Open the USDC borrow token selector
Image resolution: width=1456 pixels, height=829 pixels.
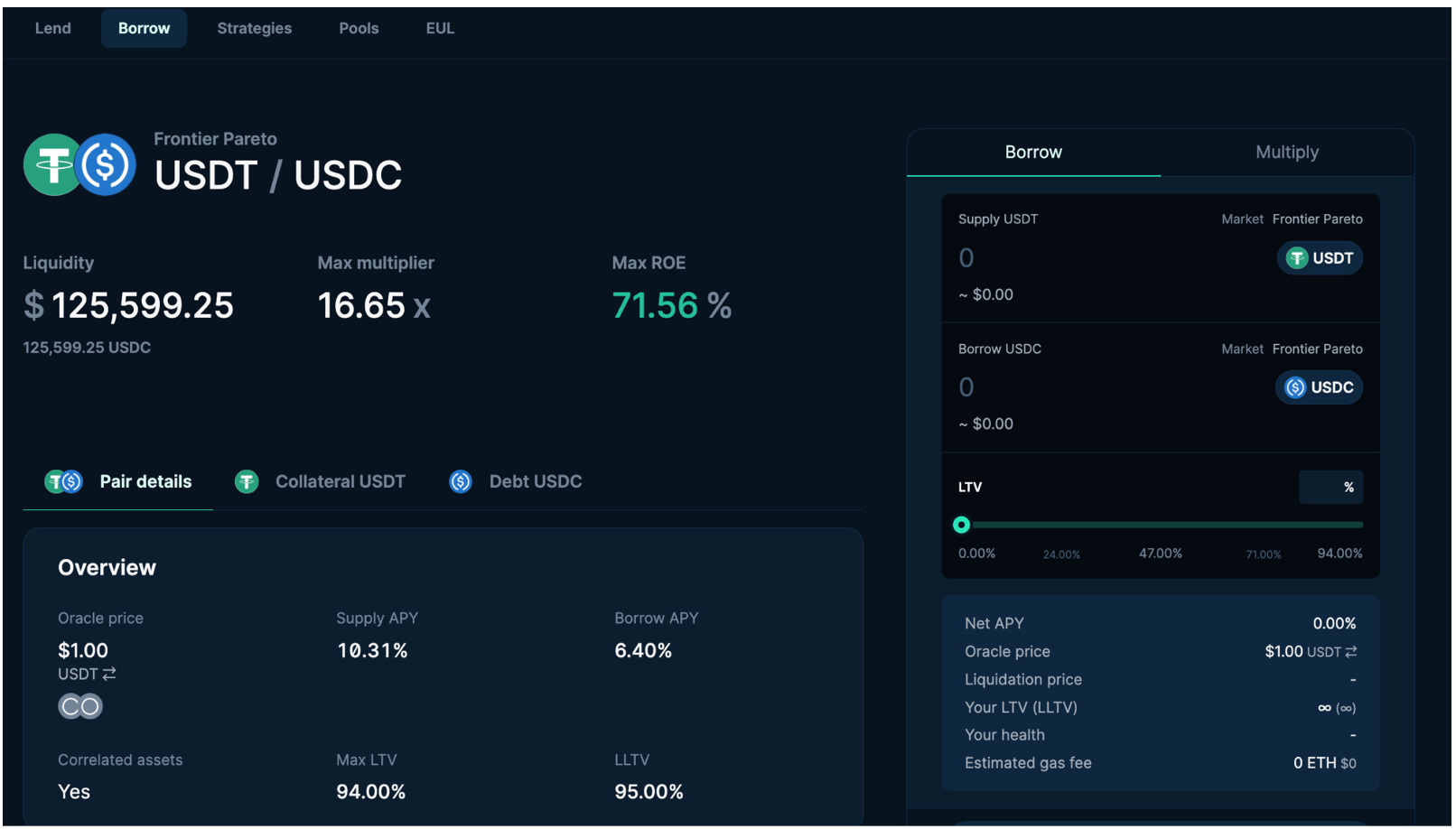click(x=1319, y=387)
